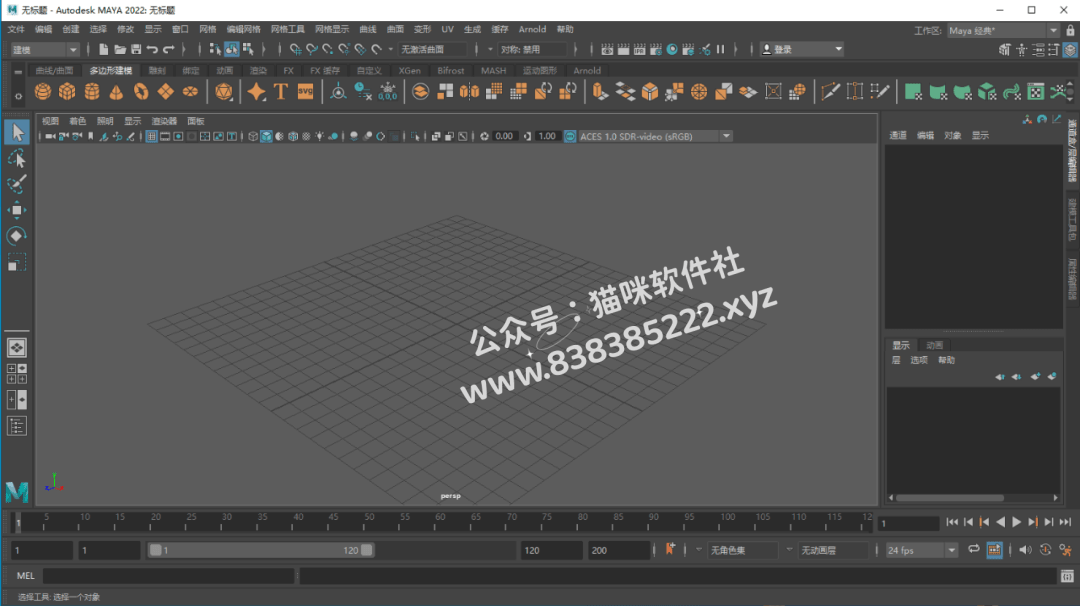Click the Open Scene folder icon

click(120, 50)
